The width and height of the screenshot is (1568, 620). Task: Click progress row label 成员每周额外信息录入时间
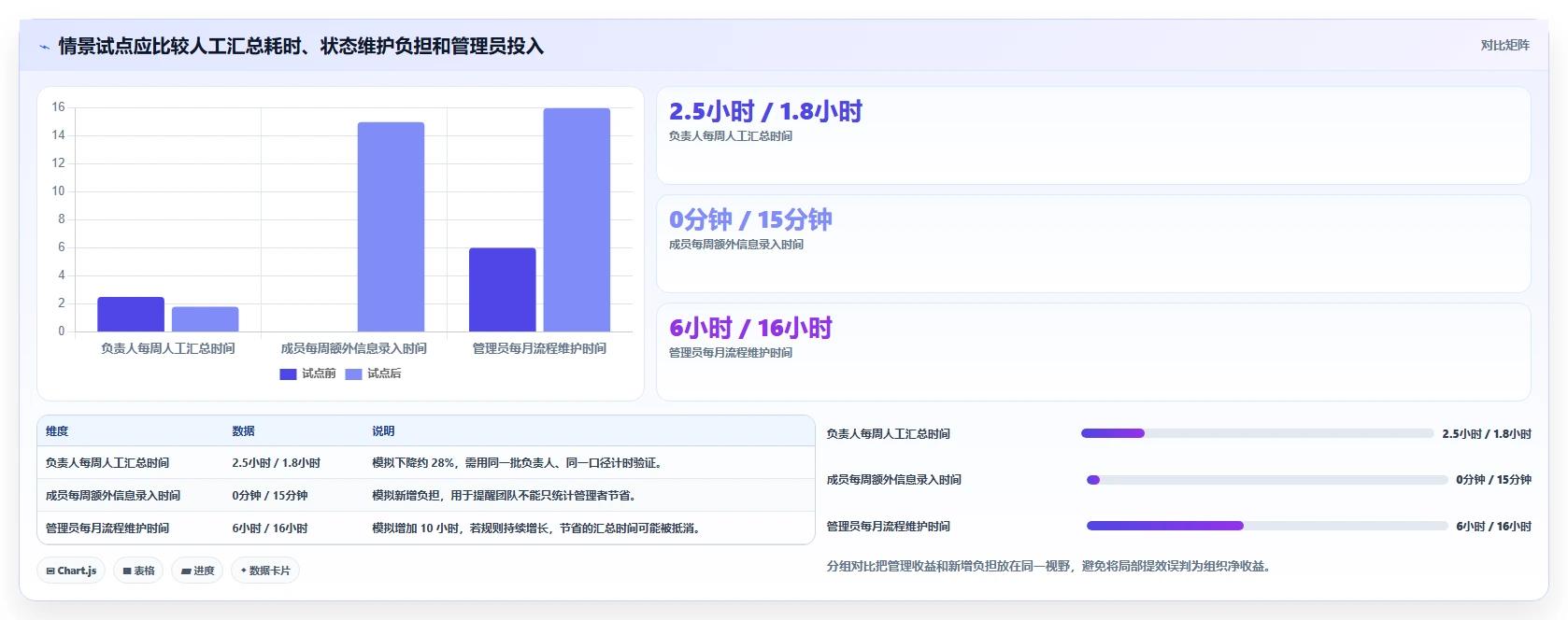pyautogui.click(x=894, y=480)
